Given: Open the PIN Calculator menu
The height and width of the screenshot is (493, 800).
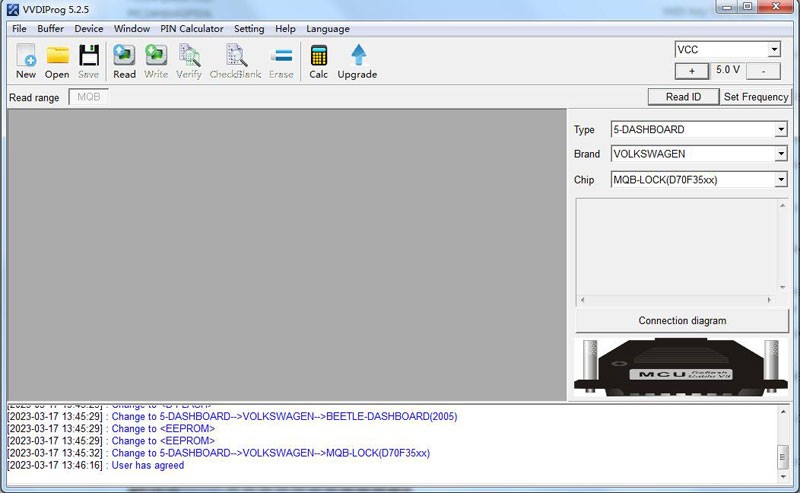Looking at the screenshot, I should (x=192, y=29).
